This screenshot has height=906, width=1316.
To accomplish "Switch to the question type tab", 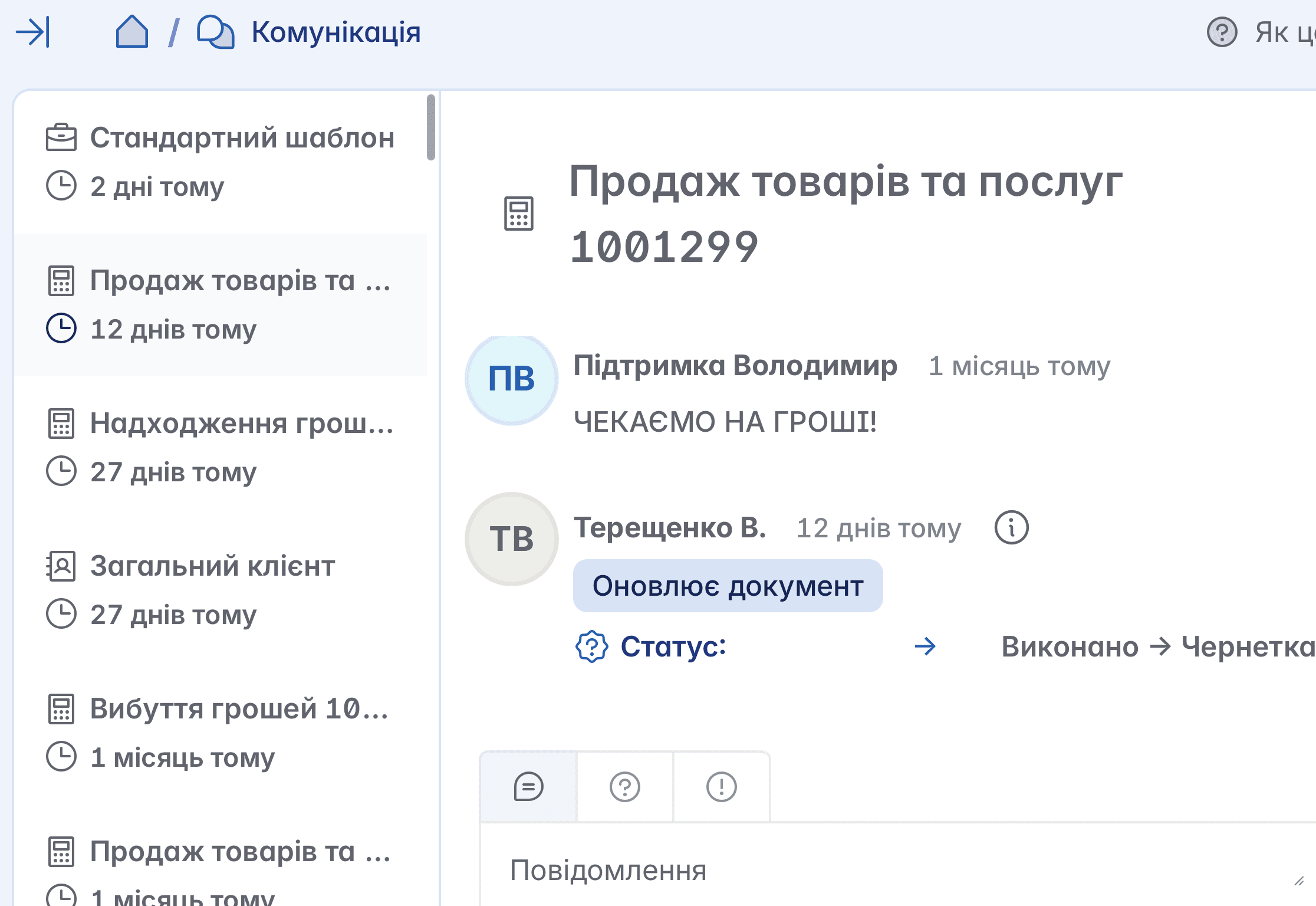I will pos(625,786).
